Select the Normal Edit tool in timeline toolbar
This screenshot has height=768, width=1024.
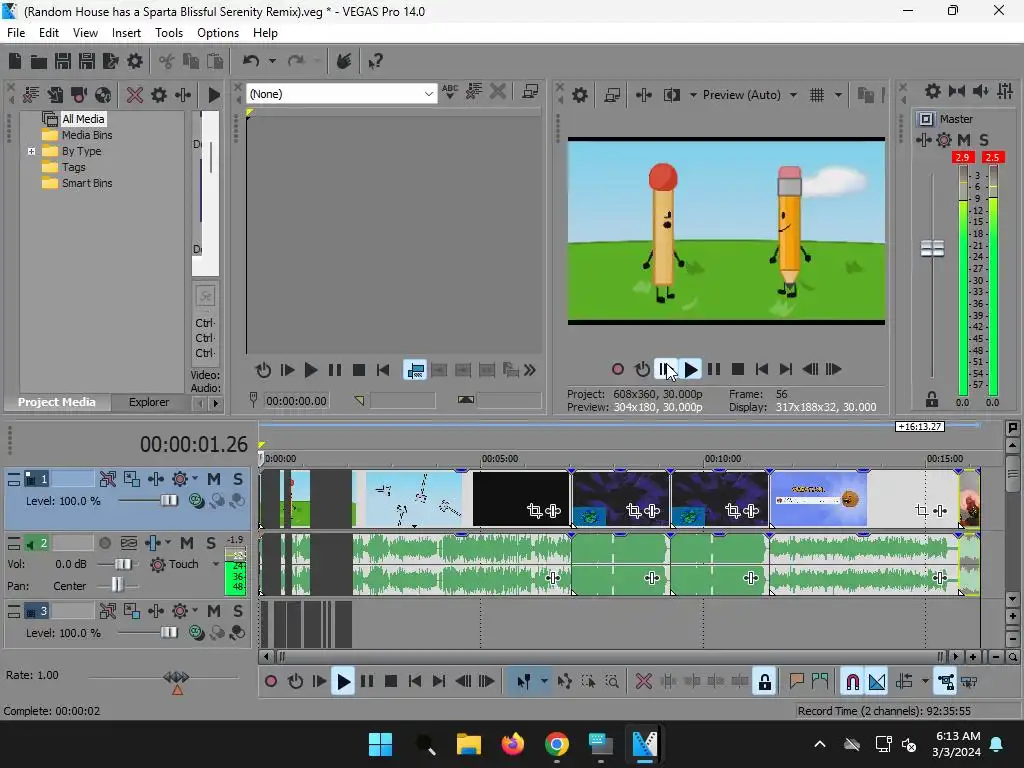523,682
